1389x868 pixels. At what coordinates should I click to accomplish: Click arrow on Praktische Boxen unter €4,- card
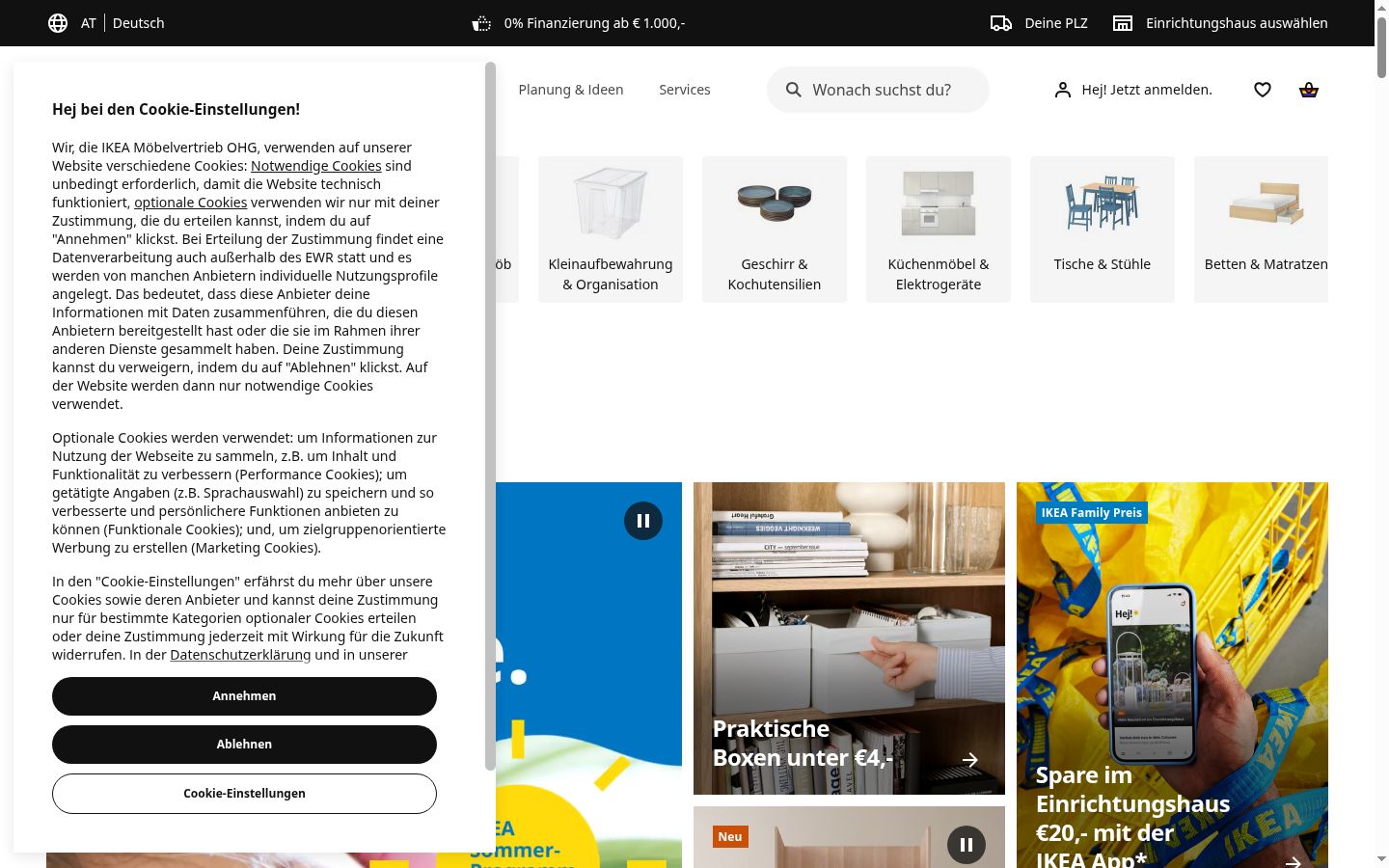point(970,760)
